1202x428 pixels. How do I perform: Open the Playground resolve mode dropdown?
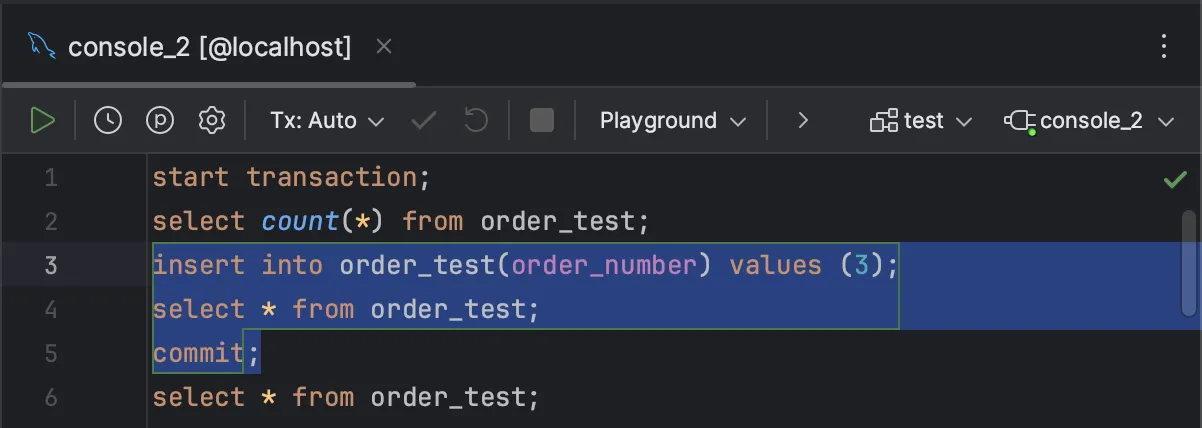(x=673, y=121)
